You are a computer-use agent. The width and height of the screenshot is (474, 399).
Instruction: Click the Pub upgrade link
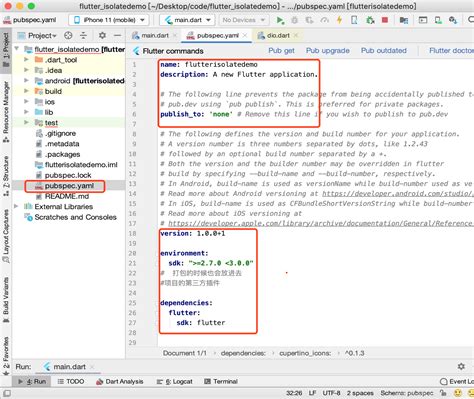[328, 51]
